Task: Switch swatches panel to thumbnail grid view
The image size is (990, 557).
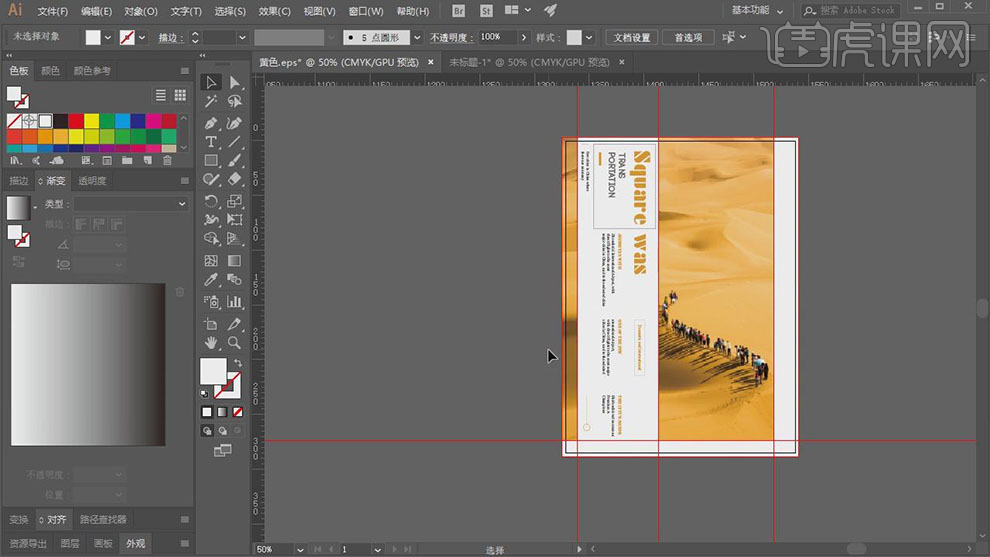Action: tap(180, 95)
